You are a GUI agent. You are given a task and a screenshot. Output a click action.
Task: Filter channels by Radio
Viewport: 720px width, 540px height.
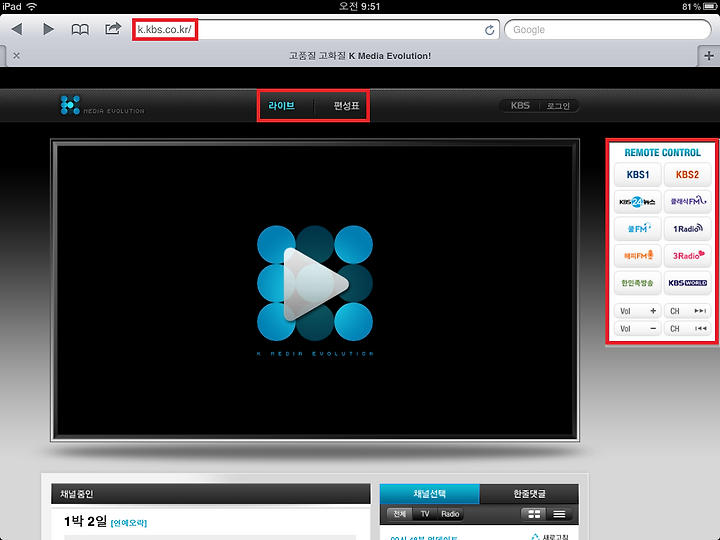450,514
